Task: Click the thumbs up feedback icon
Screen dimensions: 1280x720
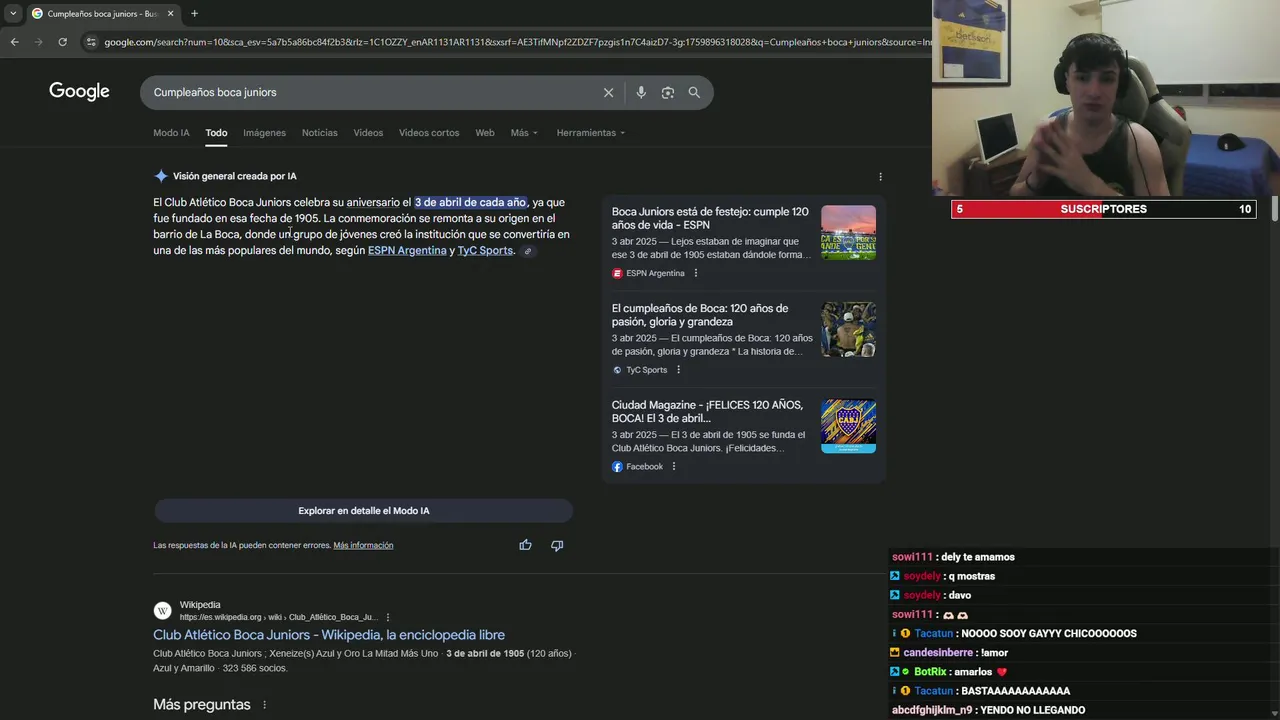Action: (525, 545)
